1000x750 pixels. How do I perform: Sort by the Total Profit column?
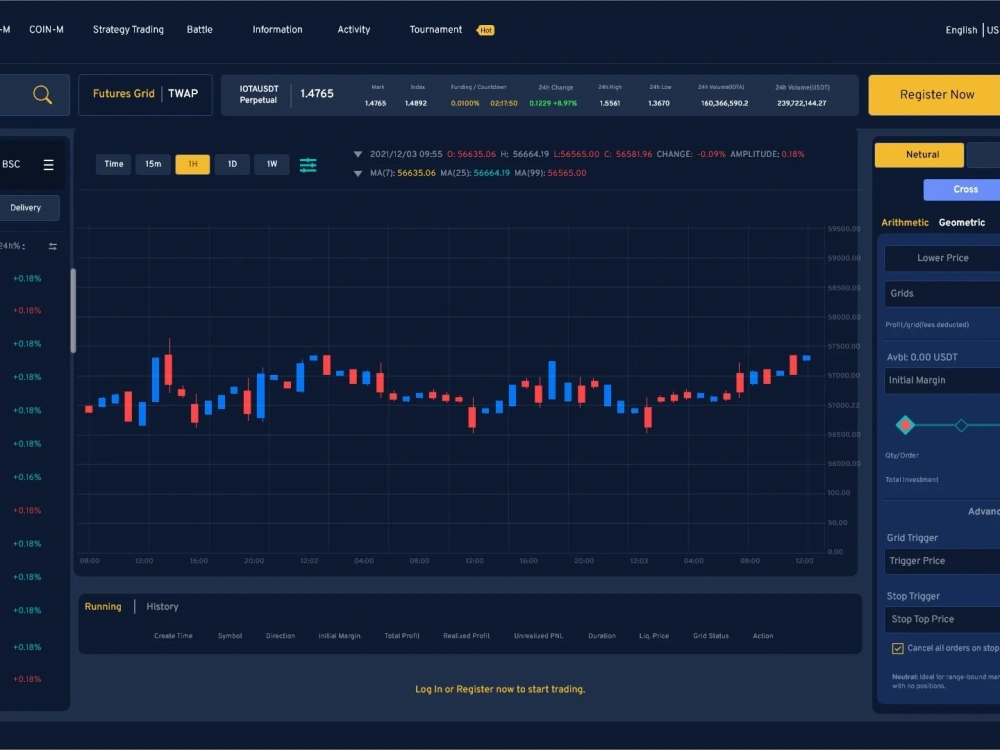pos(402,636)
